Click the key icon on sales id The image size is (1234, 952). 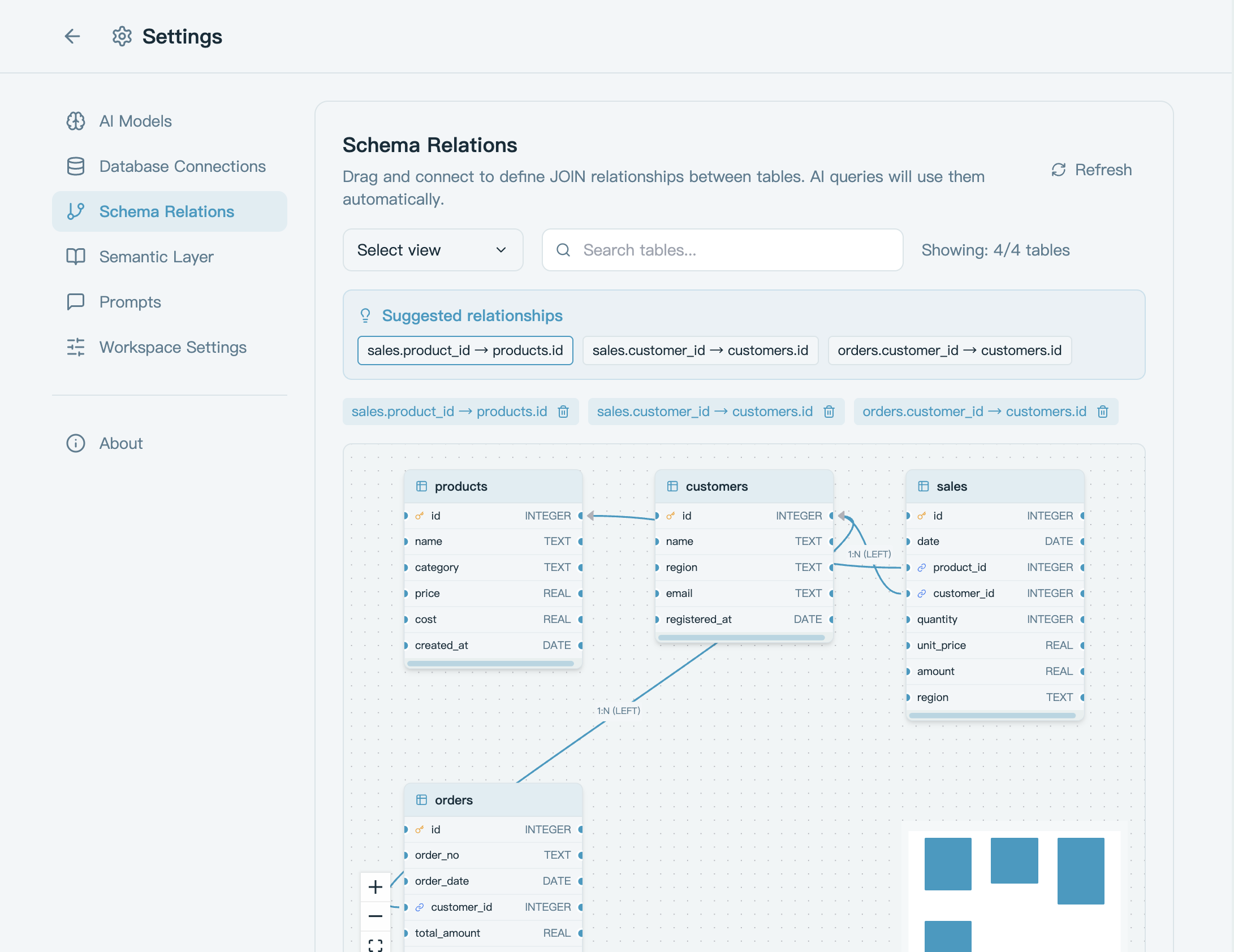pos(922,516)
